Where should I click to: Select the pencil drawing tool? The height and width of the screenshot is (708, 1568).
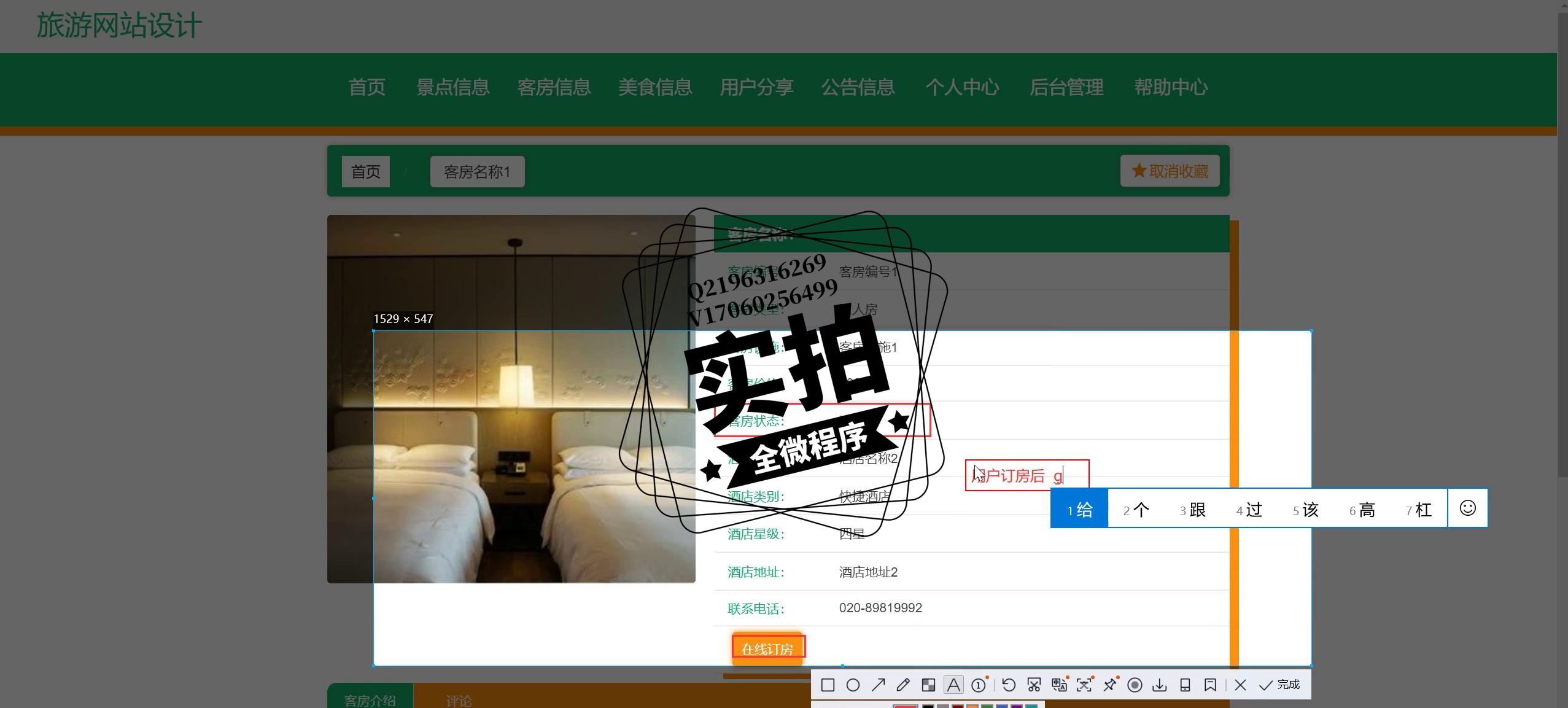[903, 685]
